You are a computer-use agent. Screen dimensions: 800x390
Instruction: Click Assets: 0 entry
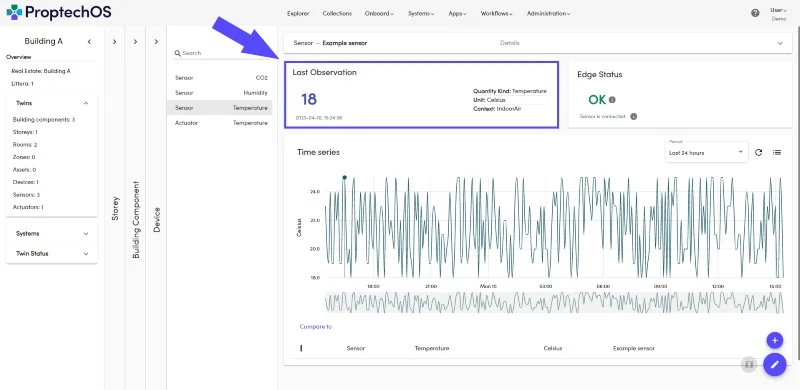tap(24, 170)
